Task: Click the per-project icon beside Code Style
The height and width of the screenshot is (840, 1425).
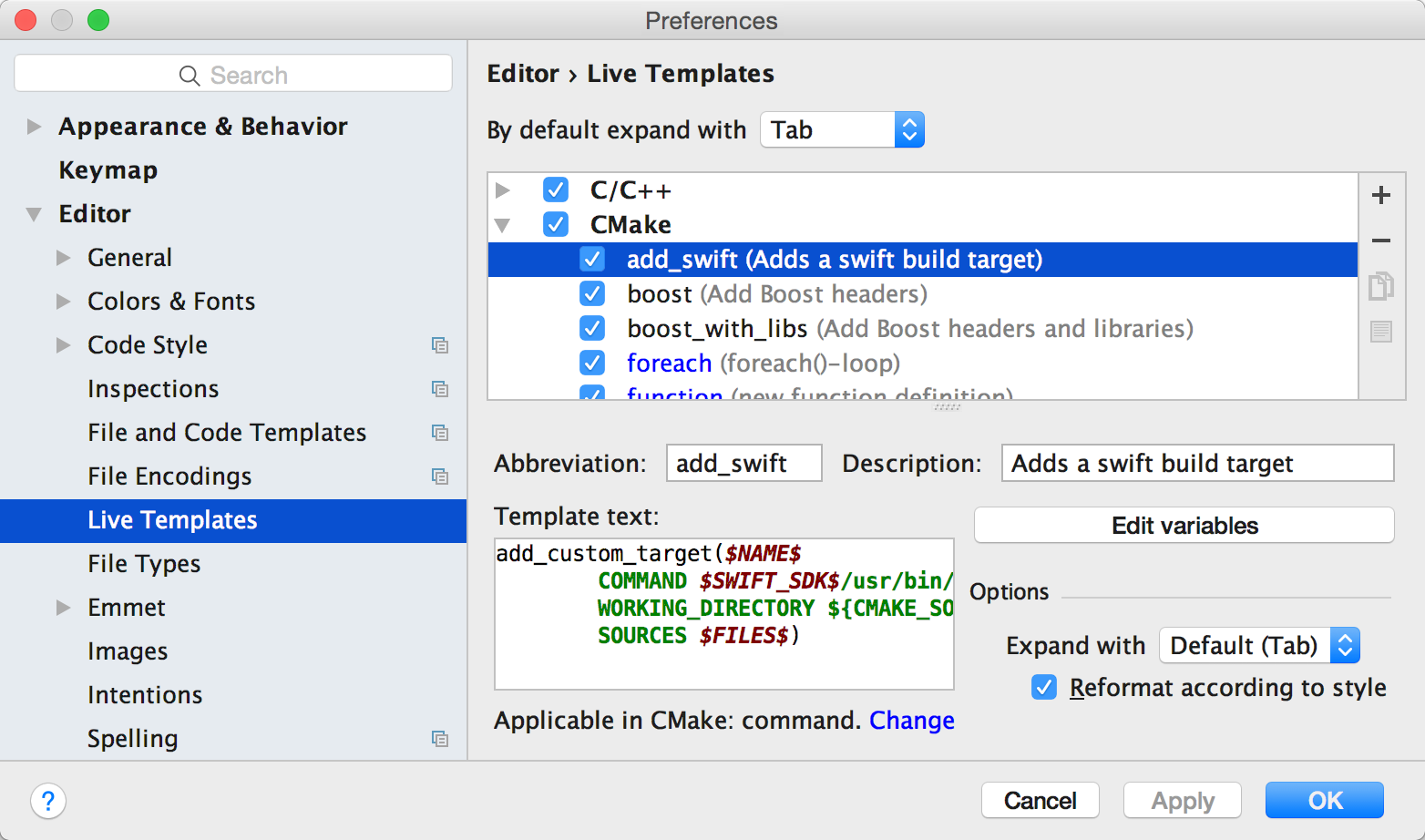Action: pos(440,345)
